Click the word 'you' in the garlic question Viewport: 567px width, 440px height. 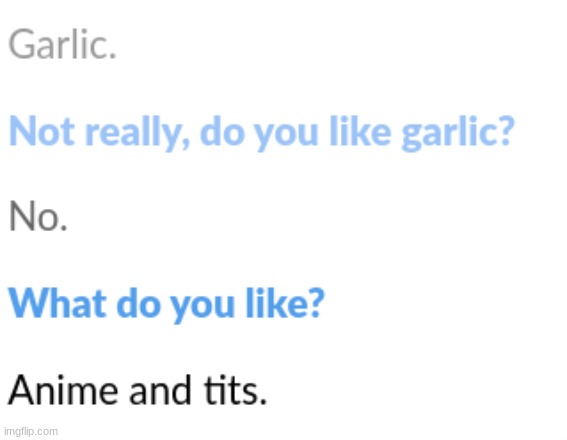coord(286,136)
